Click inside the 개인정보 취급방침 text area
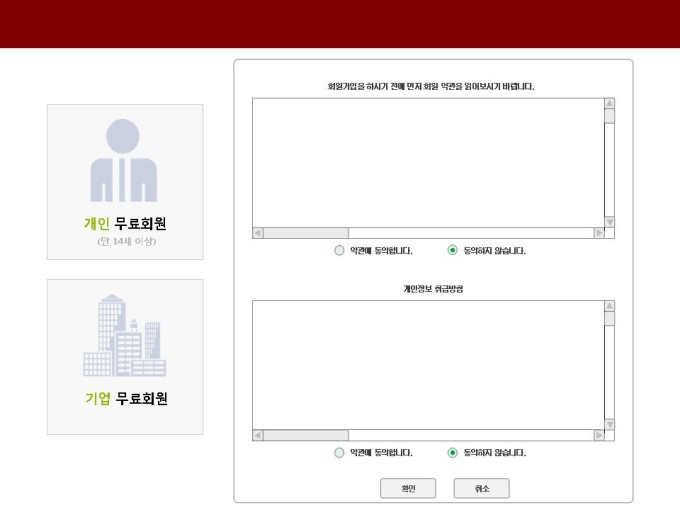Viewport: 680px width, 510px height. (x=428, y=365)
